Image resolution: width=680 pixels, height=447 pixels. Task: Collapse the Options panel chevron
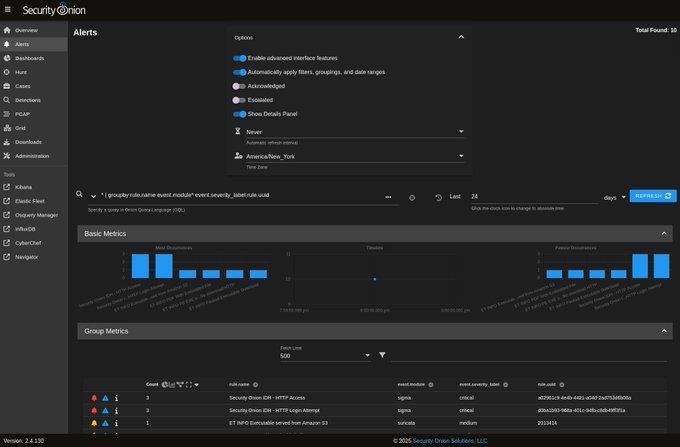point(461,37)
